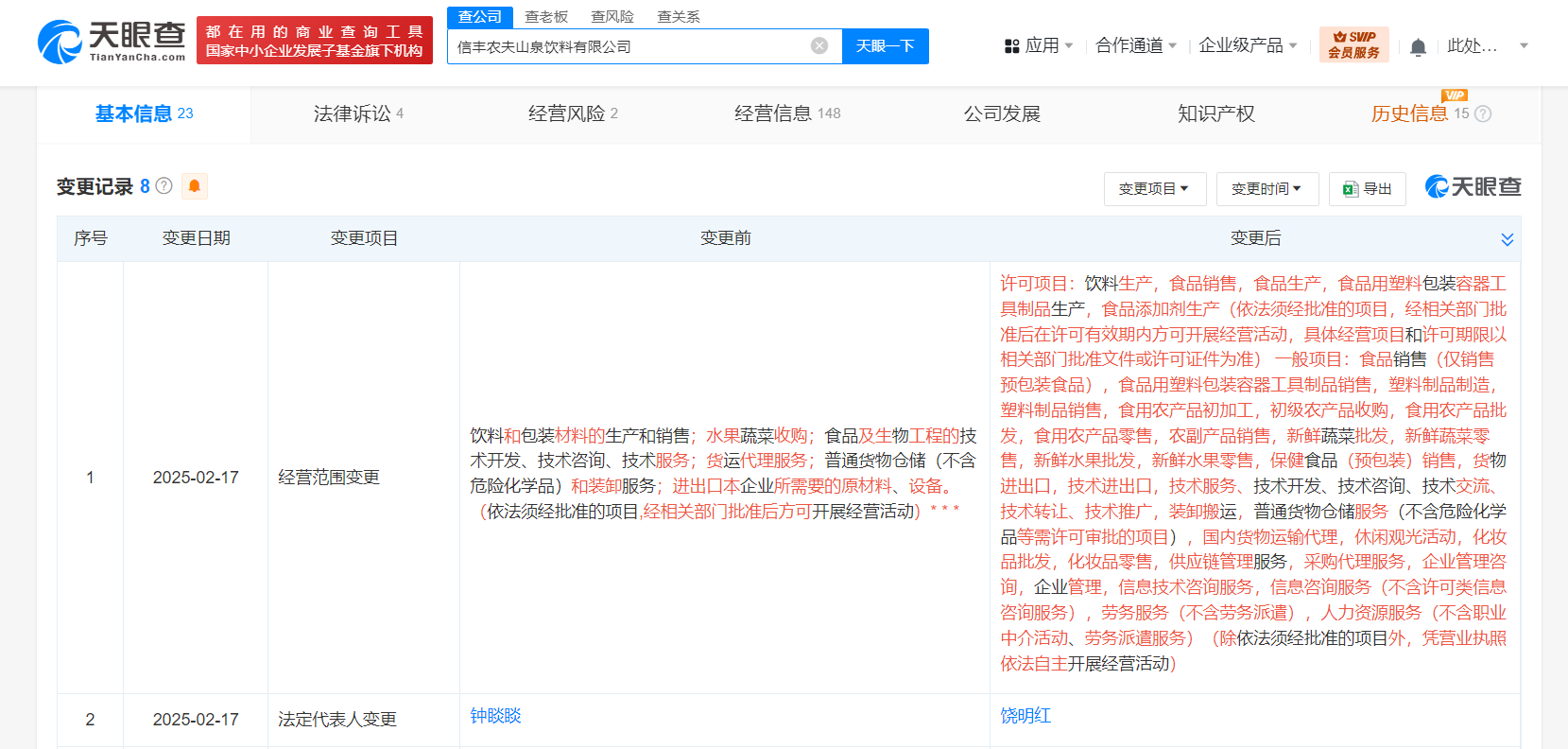The width and height of the screenshot is (1568, 749).
Task: Click the 变更后 column header
Action: pos(1256,238)
